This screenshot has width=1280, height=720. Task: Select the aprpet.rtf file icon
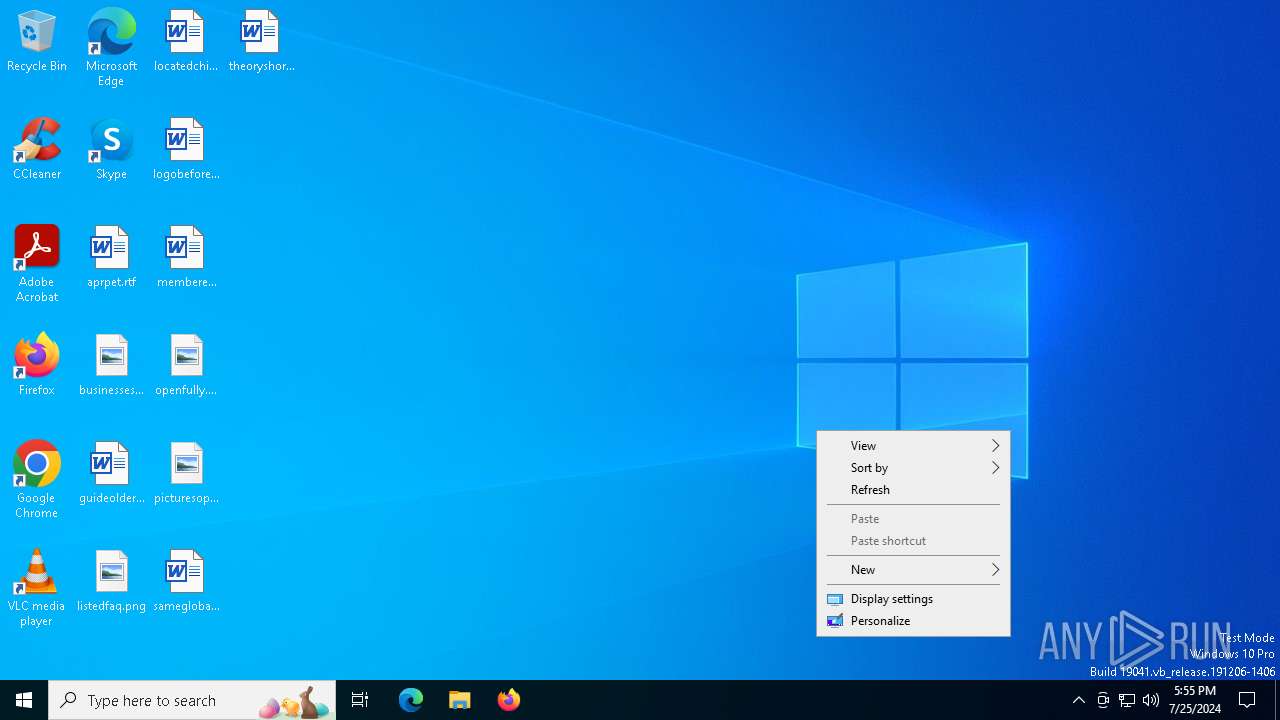pos(111,258)
